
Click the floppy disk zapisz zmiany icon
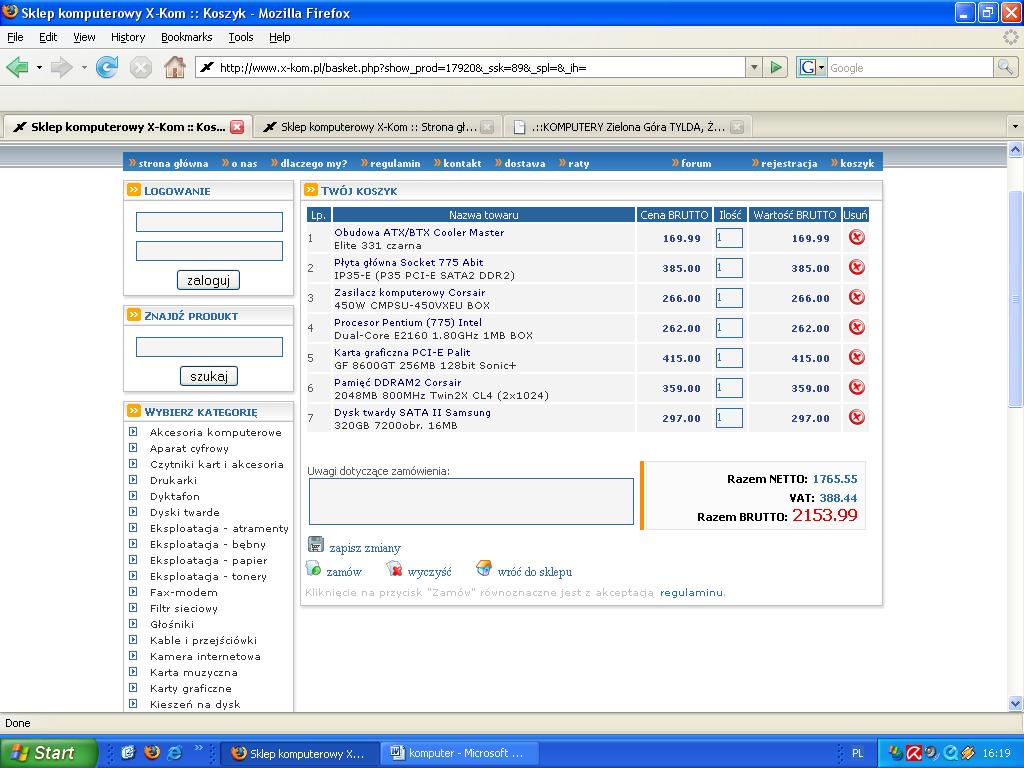point(315,544)
